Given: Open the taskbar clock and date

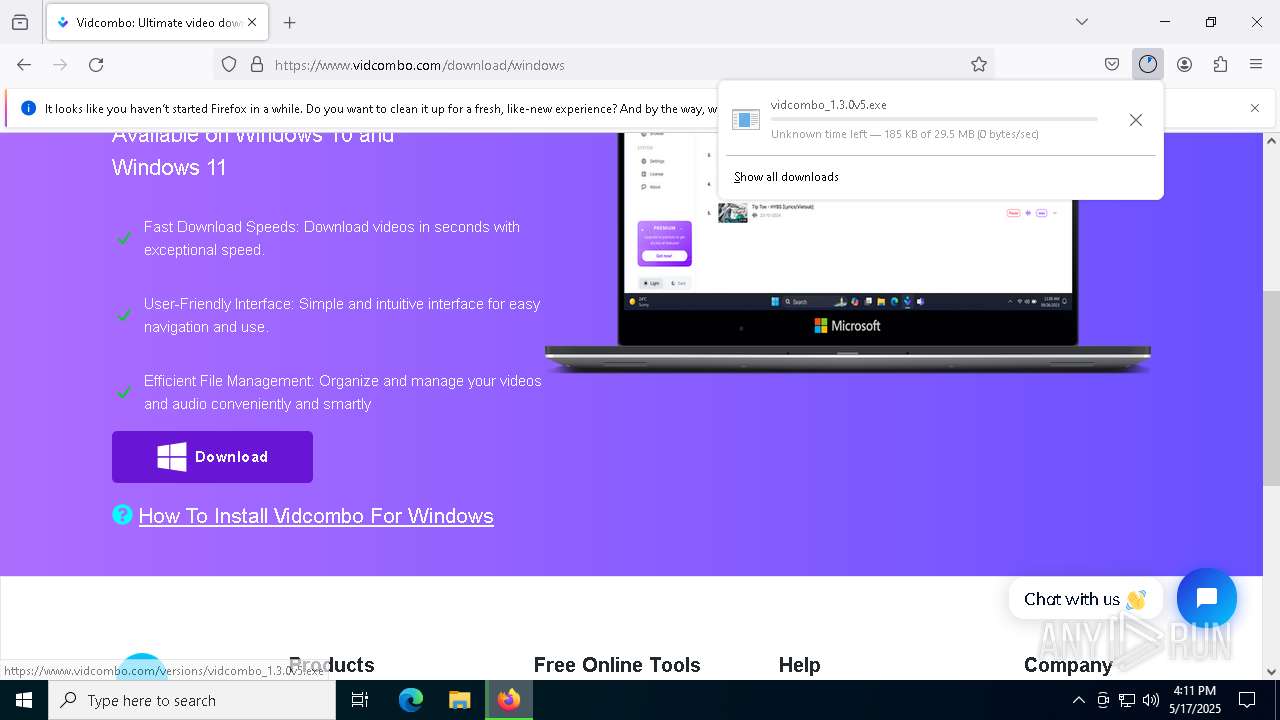Looking at the screenshot, I should (x=1194, y=700).
